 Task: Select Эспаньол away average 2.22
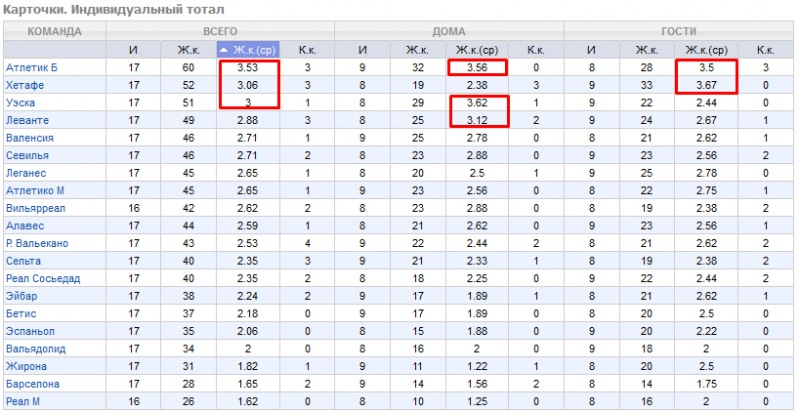tap(706, 331)
